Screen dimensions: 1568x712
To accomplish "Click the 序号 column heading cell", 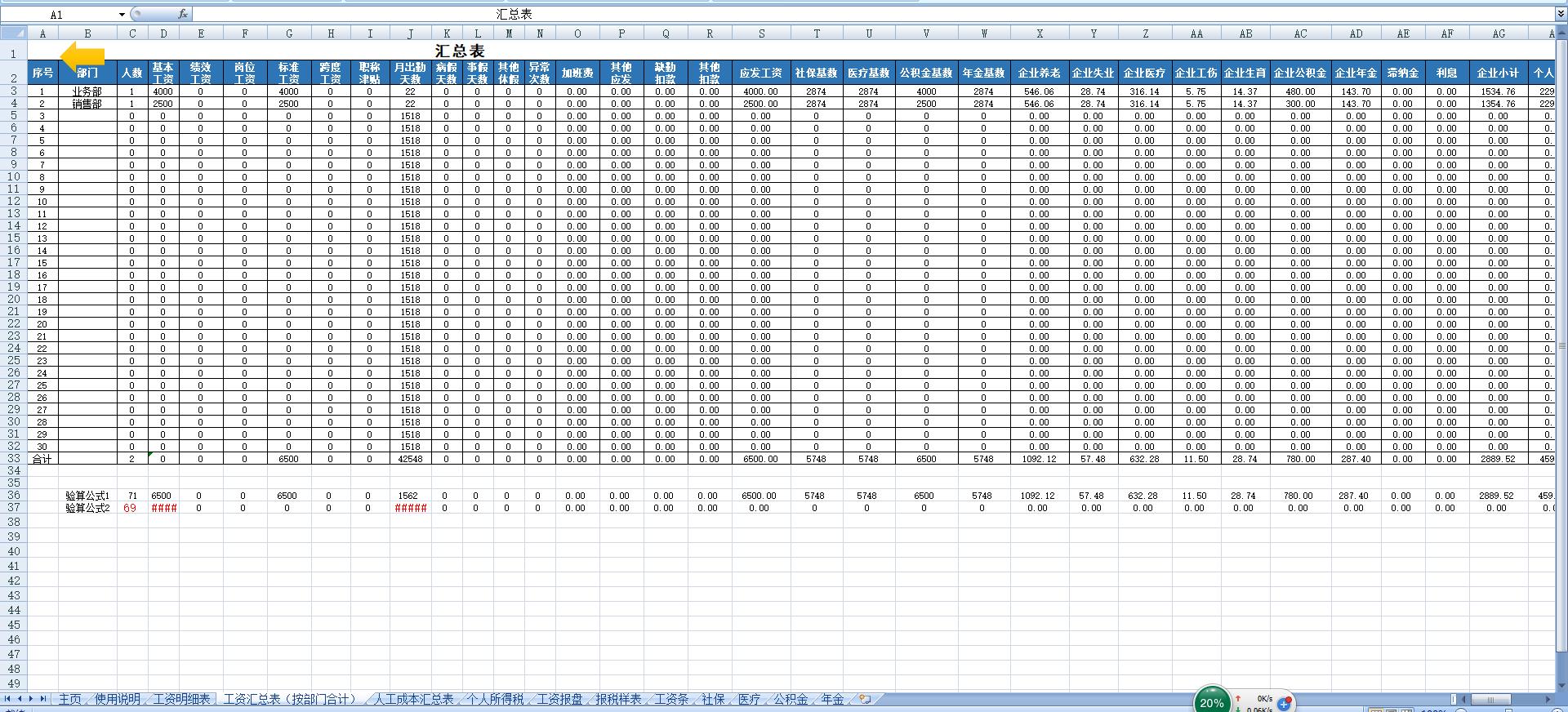I will click(43, 73).
